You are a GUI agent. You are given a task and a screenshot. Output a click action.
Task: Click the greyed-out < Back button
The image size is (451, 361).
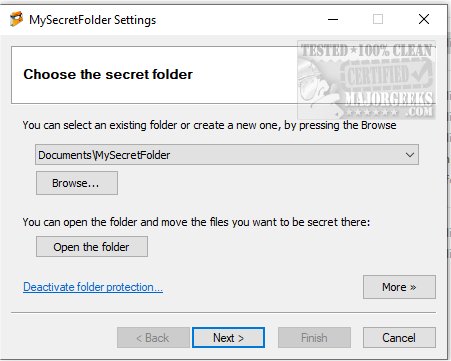pyautogui.click(x=153, y=338)
